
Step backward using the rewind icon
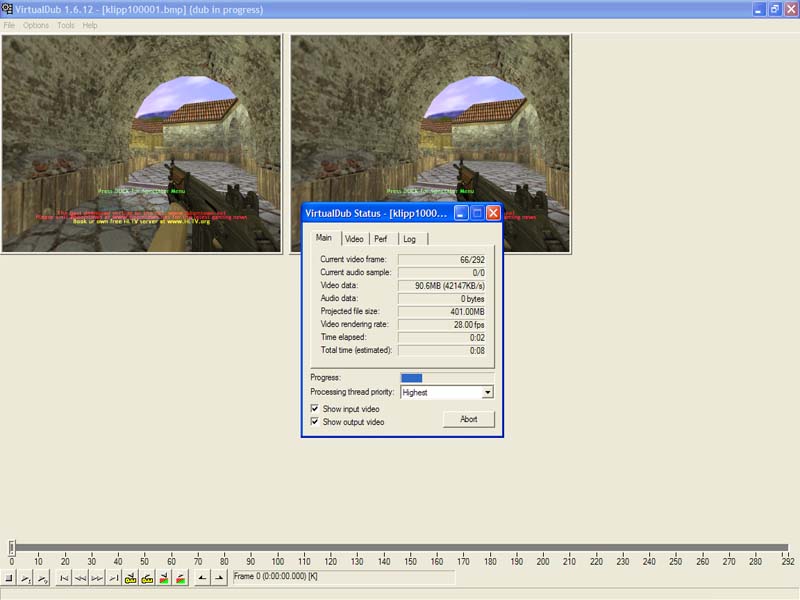click(x=81, y=578)
